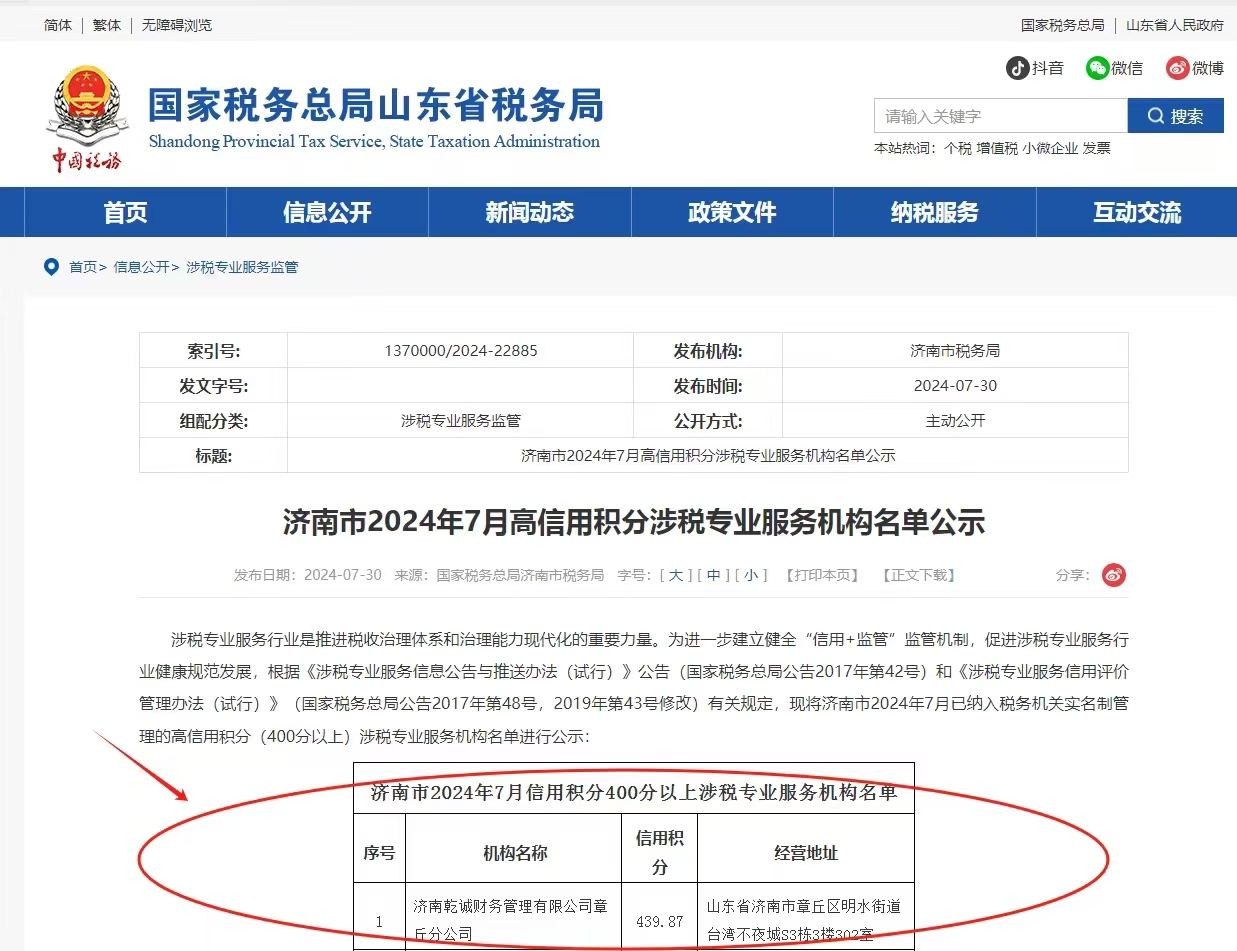Screen dimensions: 1237x951
Task: Click the 机构名称 column header
Action: [515, 853]
